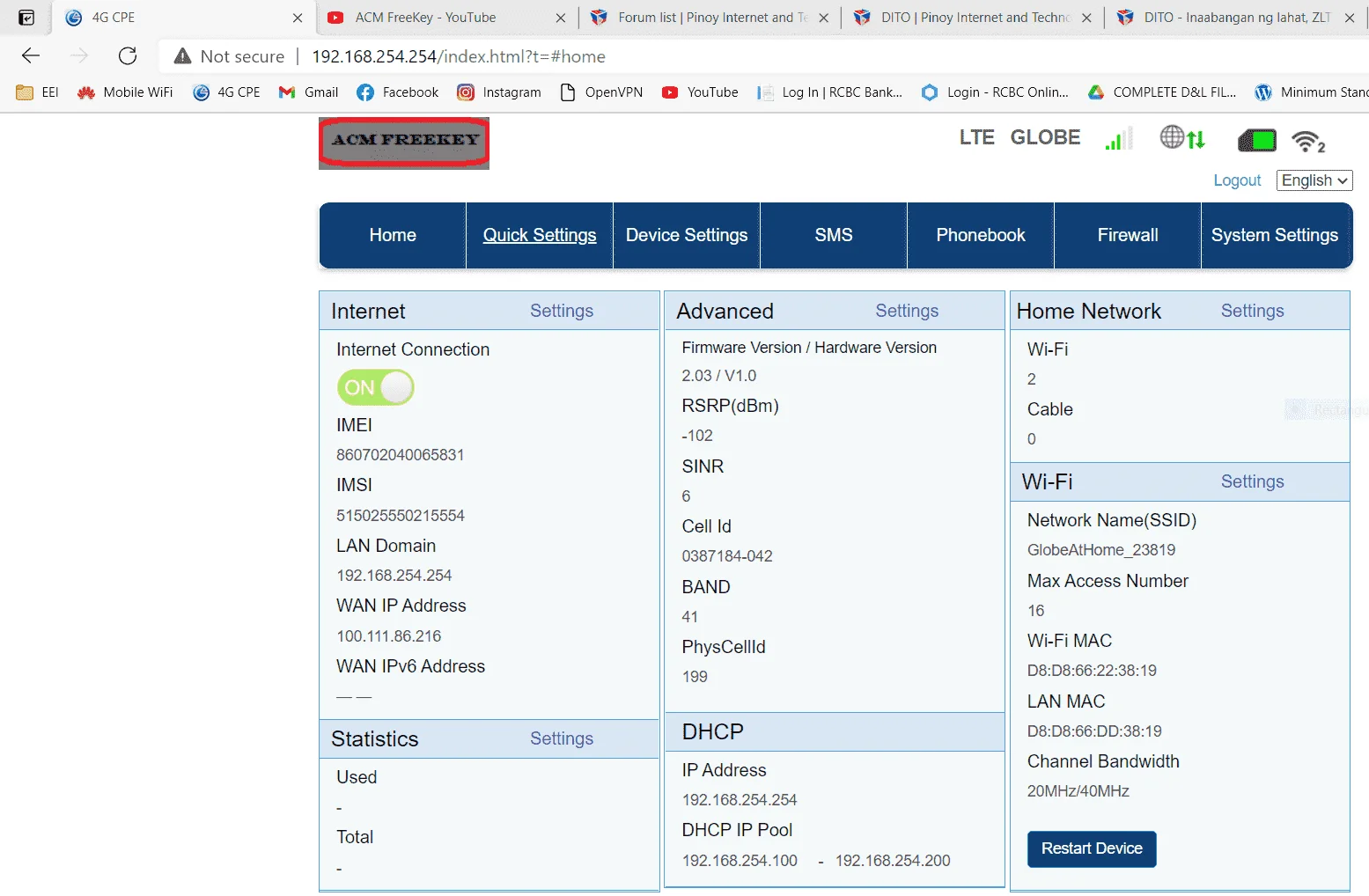Open Settings link in Internet panel
Viewport: 1369px width, 896px height.
(562, 311)
